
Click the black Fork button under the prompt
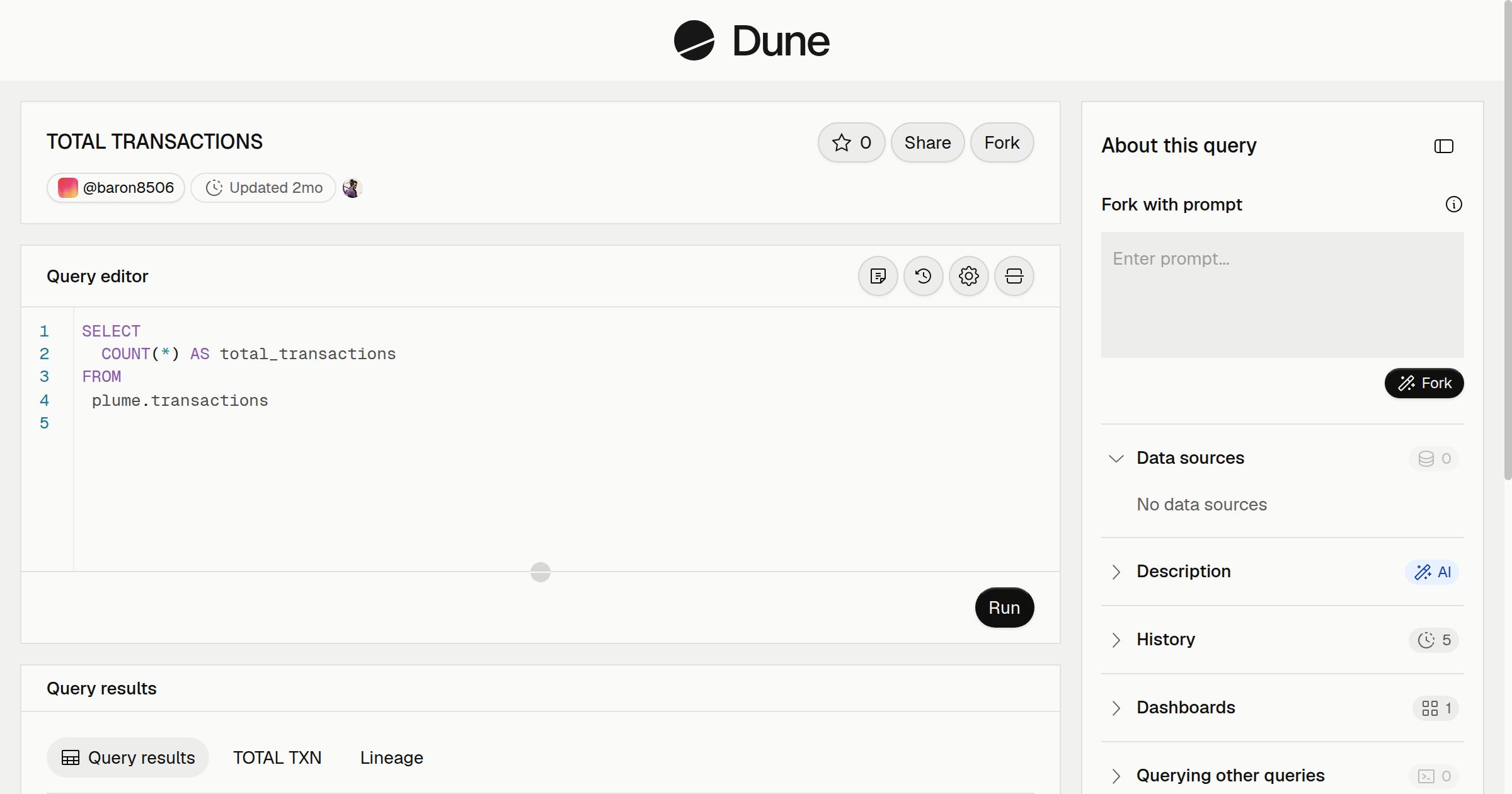1424,383
